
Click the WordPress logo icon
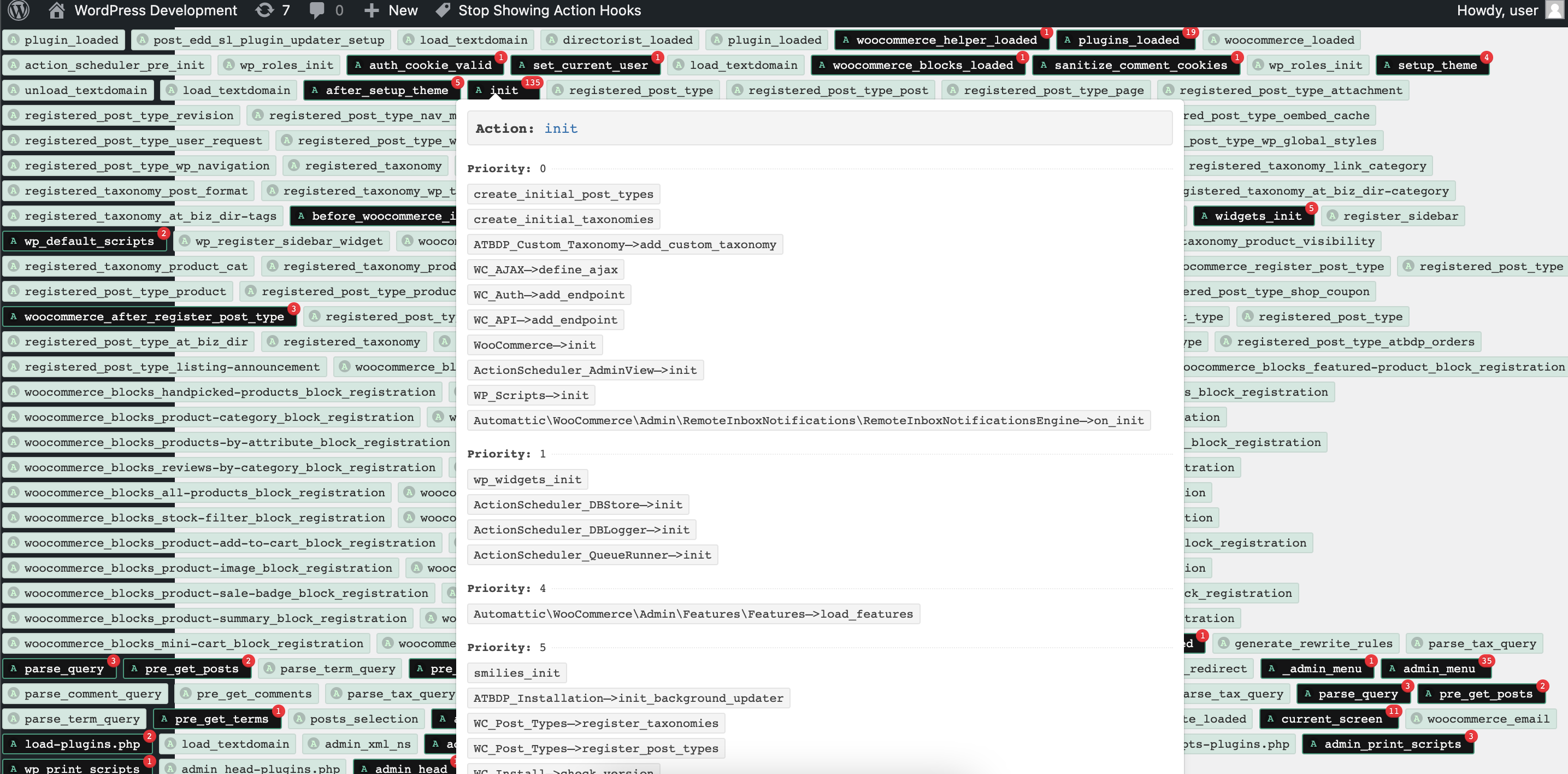pos(19,10)
